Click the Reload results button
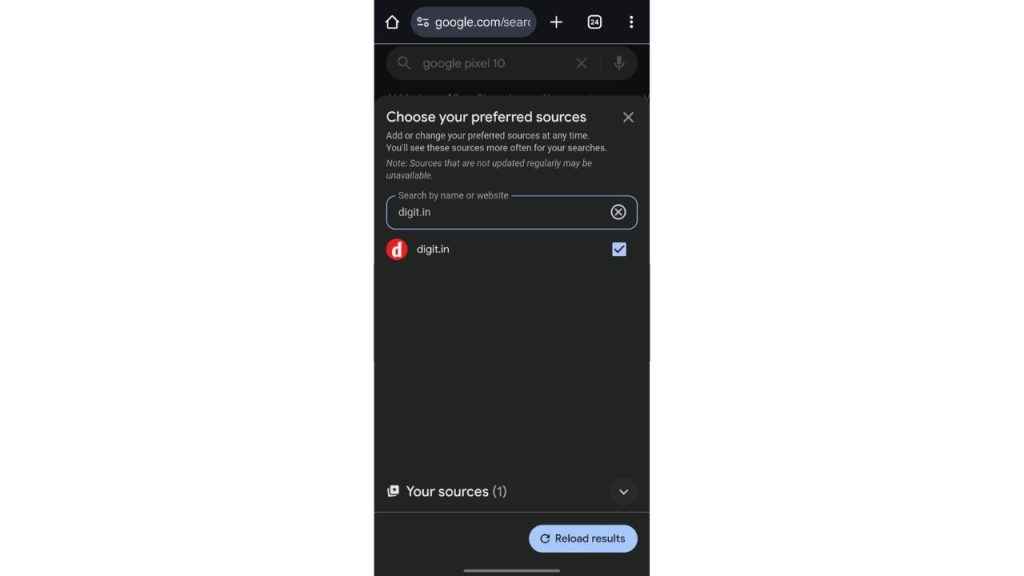Viewport: 1024px width, 576px height. pos(583,539)
